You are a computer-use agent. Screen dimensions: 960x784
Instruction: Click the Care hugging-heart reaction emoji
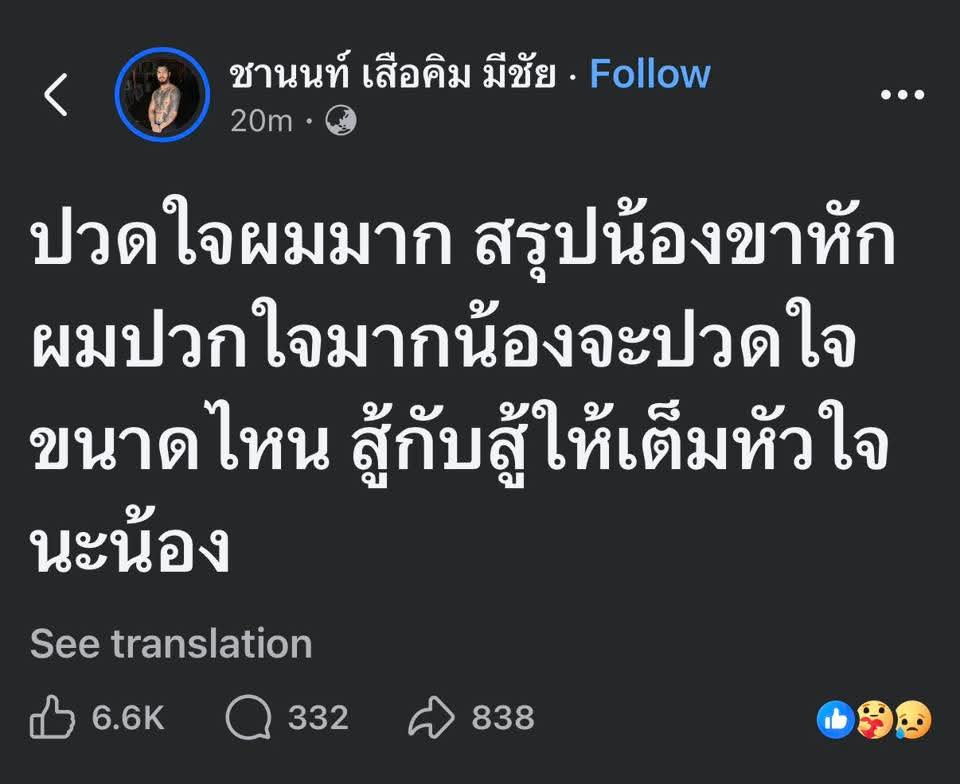[x=875, y=719]
